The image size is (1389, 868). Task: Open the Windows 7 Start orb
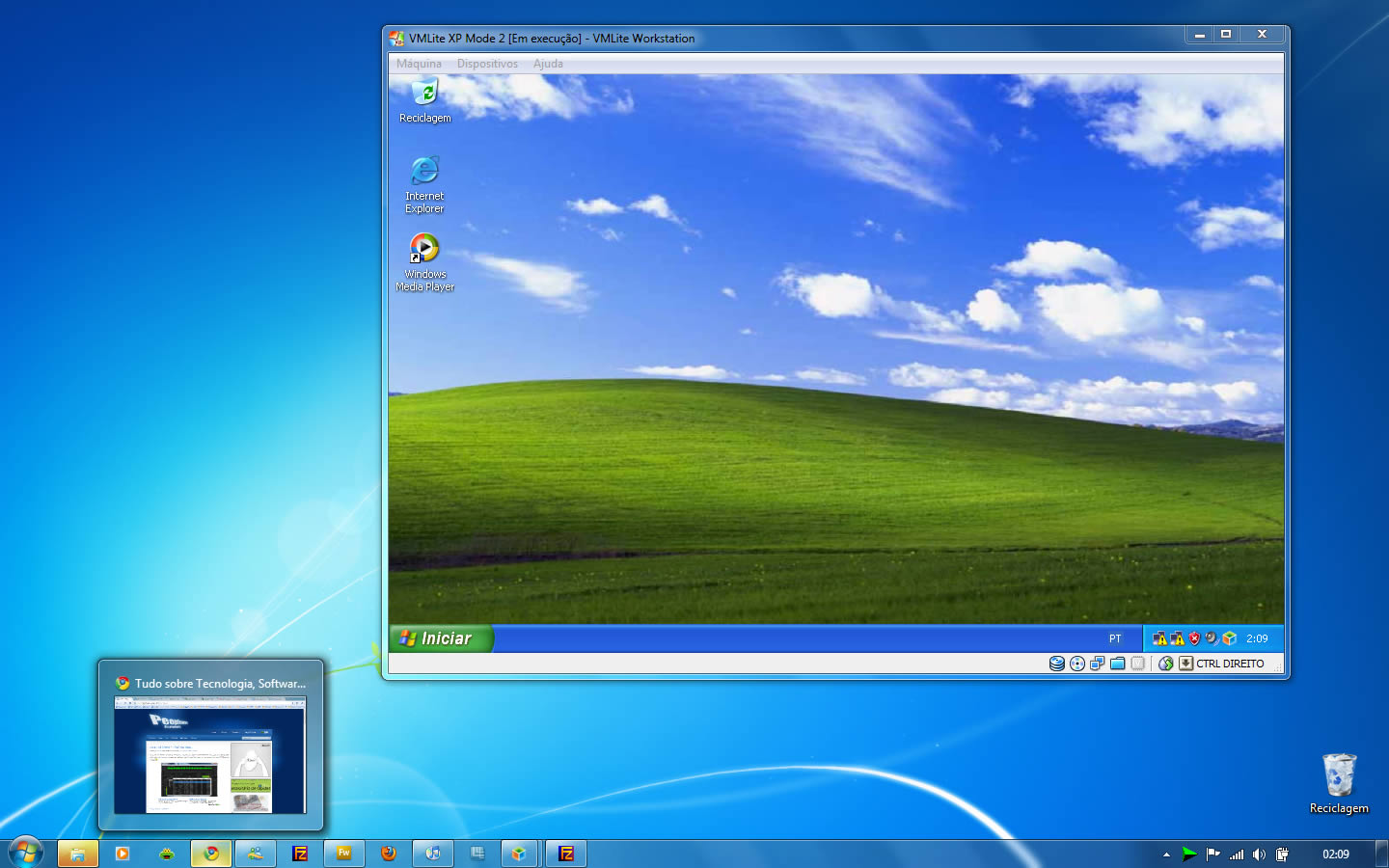coord(26,853)
